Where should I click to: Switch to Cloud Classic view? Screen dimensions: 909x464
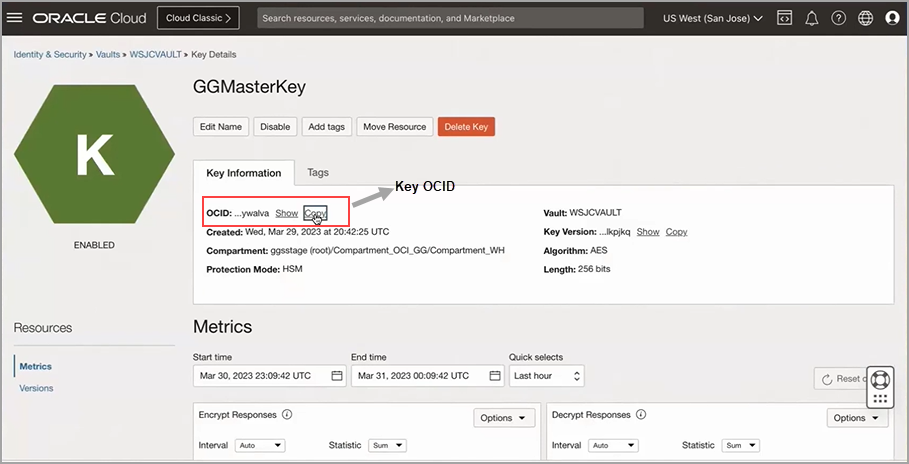(198, 18)
